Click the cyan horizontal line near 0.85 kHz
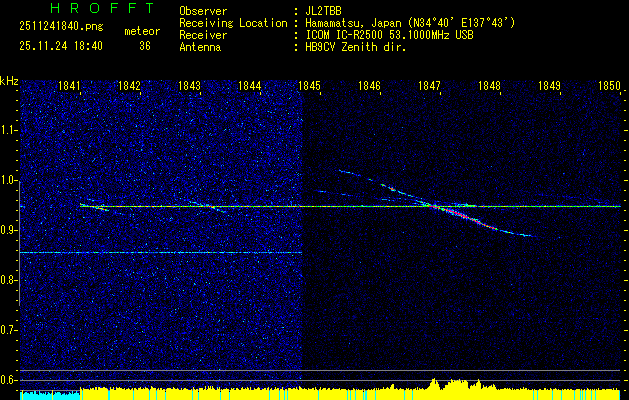Viewport: 629px width, 400px height. click(x=160, y=253)
